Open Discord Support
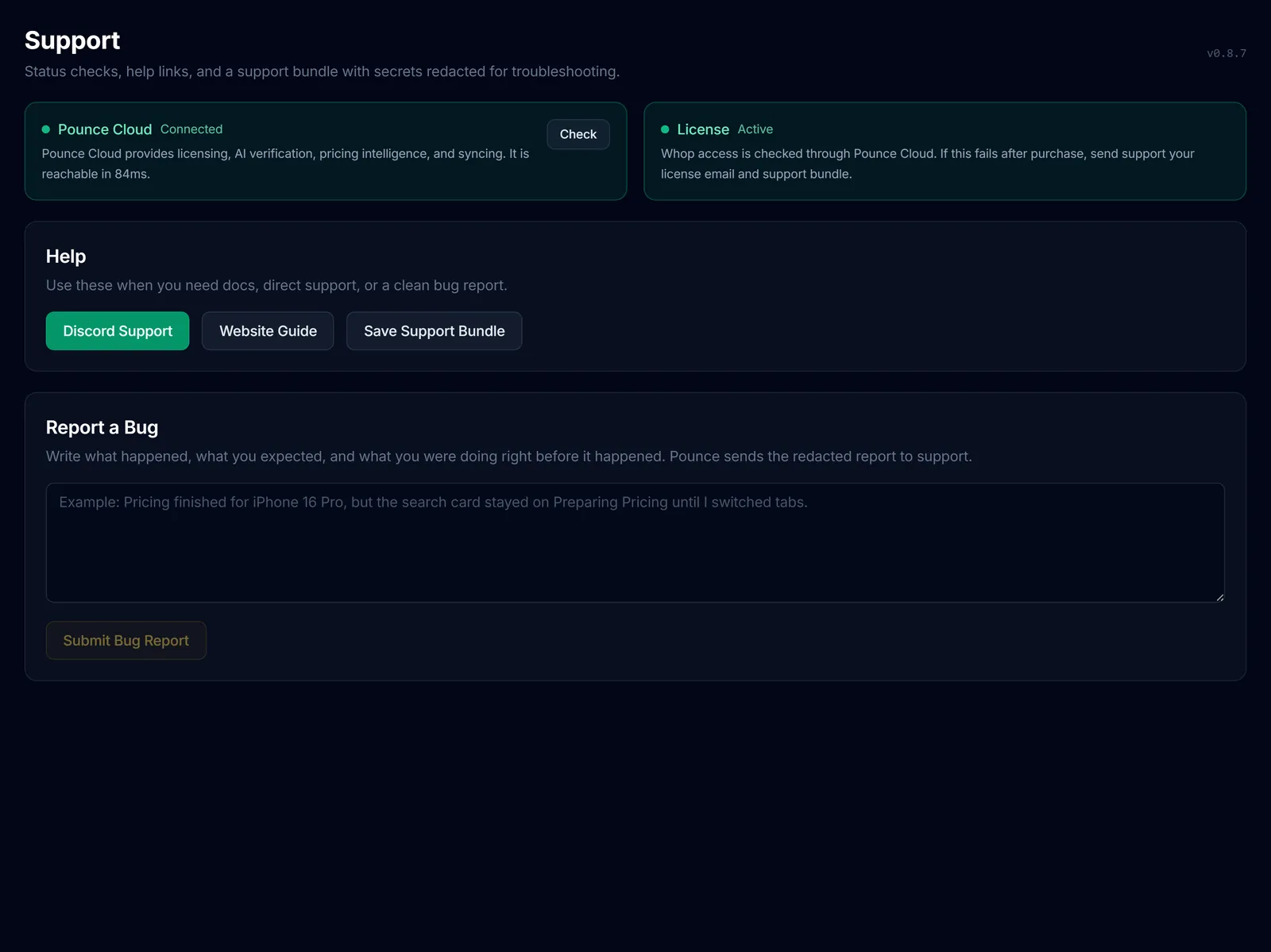Viewport: 1271px width, 952px height. click(x=118, y=331)
